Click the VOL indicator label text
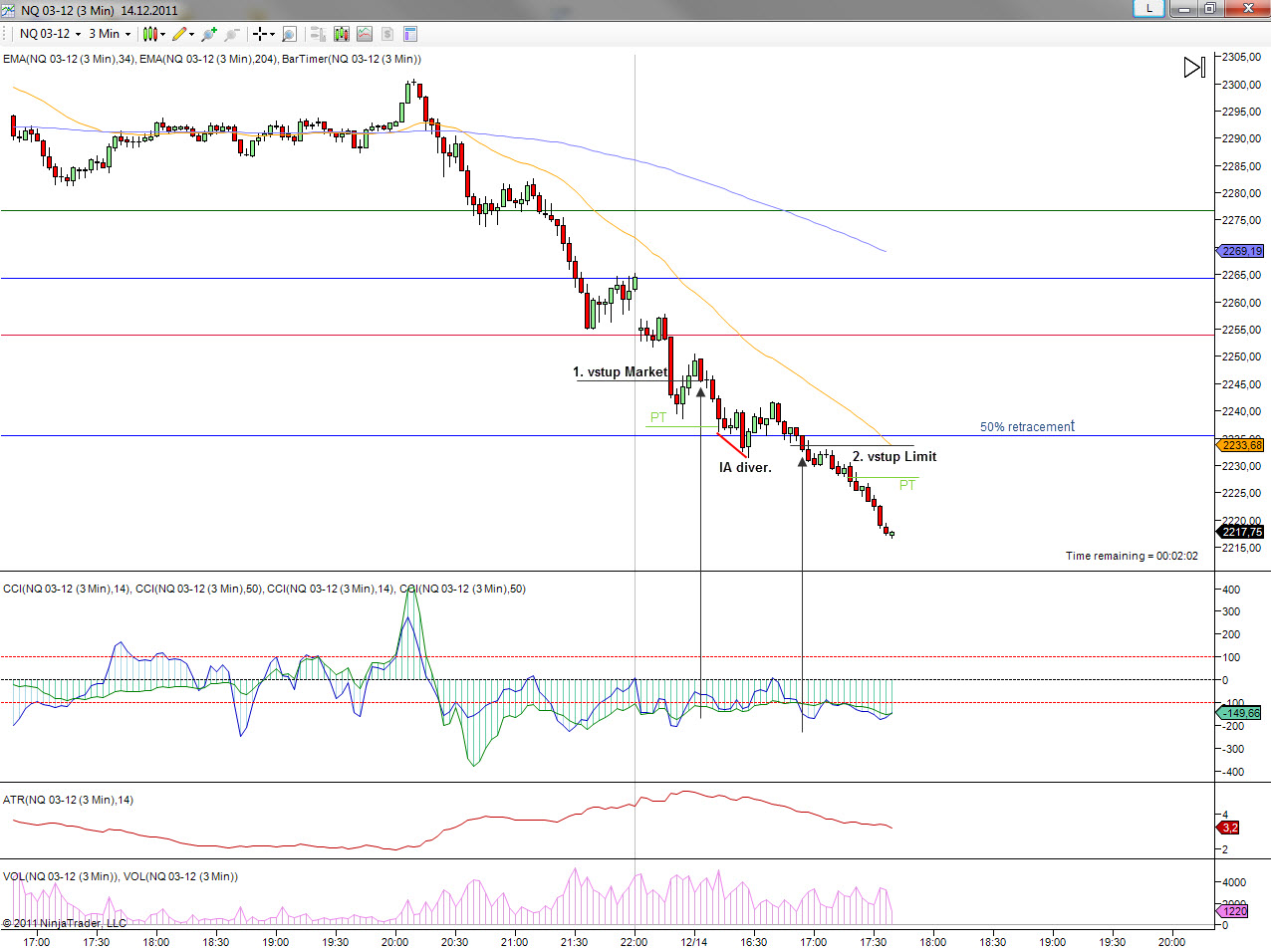 [121, 876]
